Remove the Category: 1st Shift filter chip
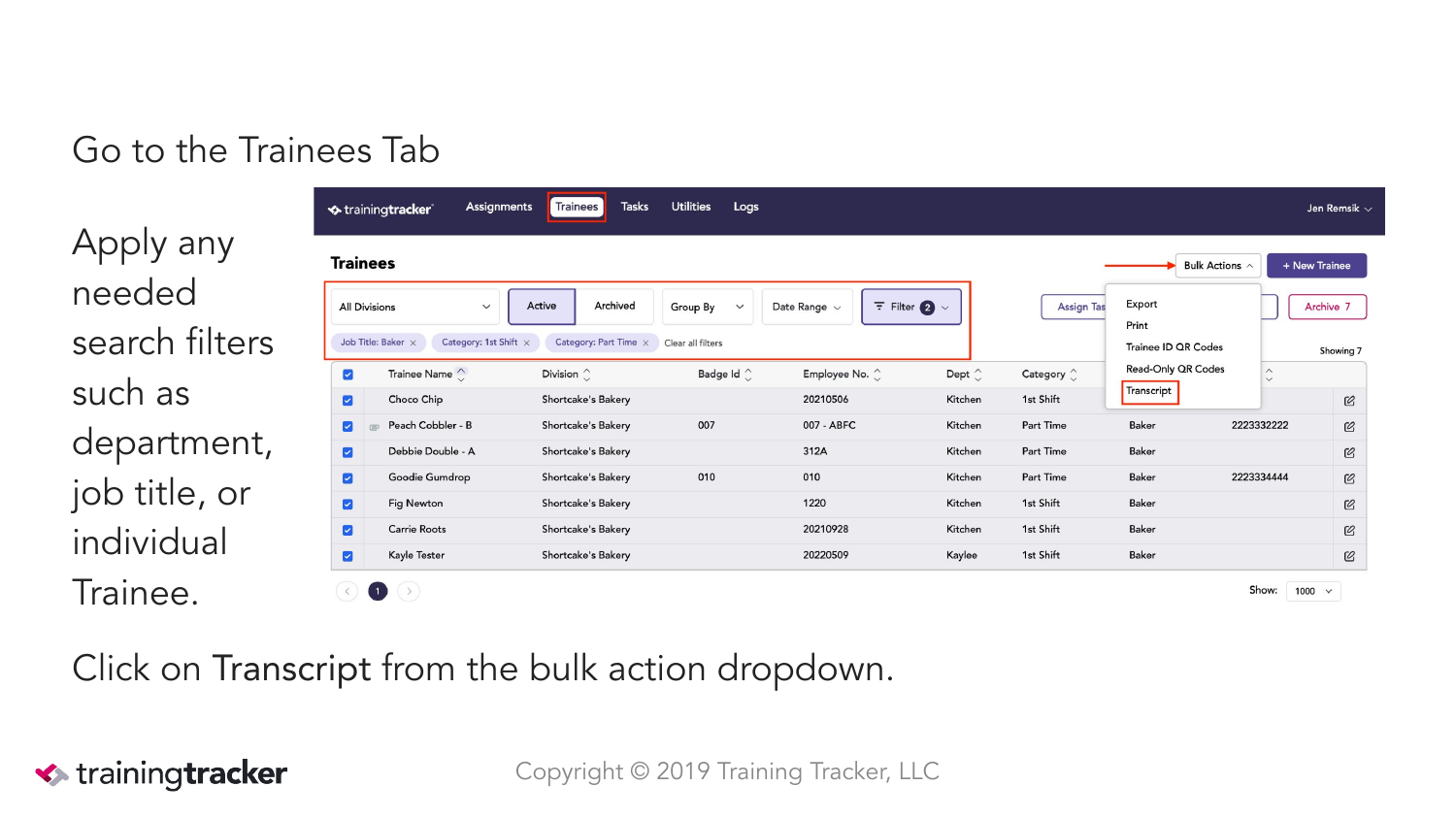1456x819 pixels. click(x=526, y=344)
